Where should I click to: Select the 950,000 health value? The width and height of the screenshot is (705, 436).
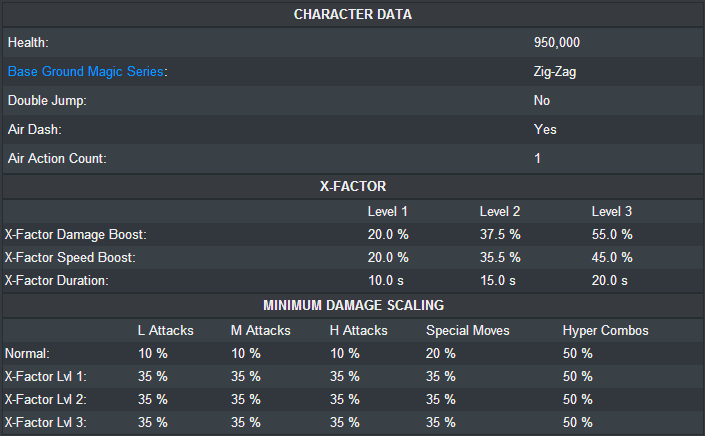[557, 43]
